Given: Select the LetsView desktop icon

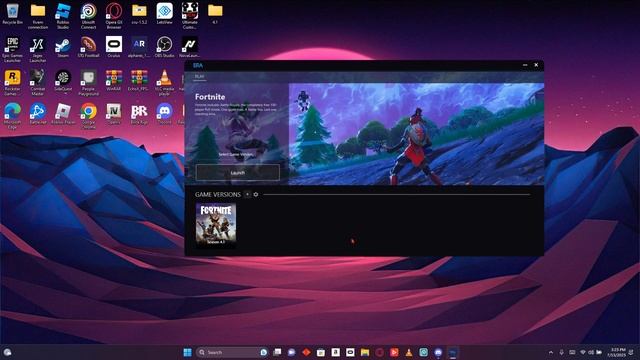Looking at the screenshot, I should pyautogui.click(x=164, y=14).
